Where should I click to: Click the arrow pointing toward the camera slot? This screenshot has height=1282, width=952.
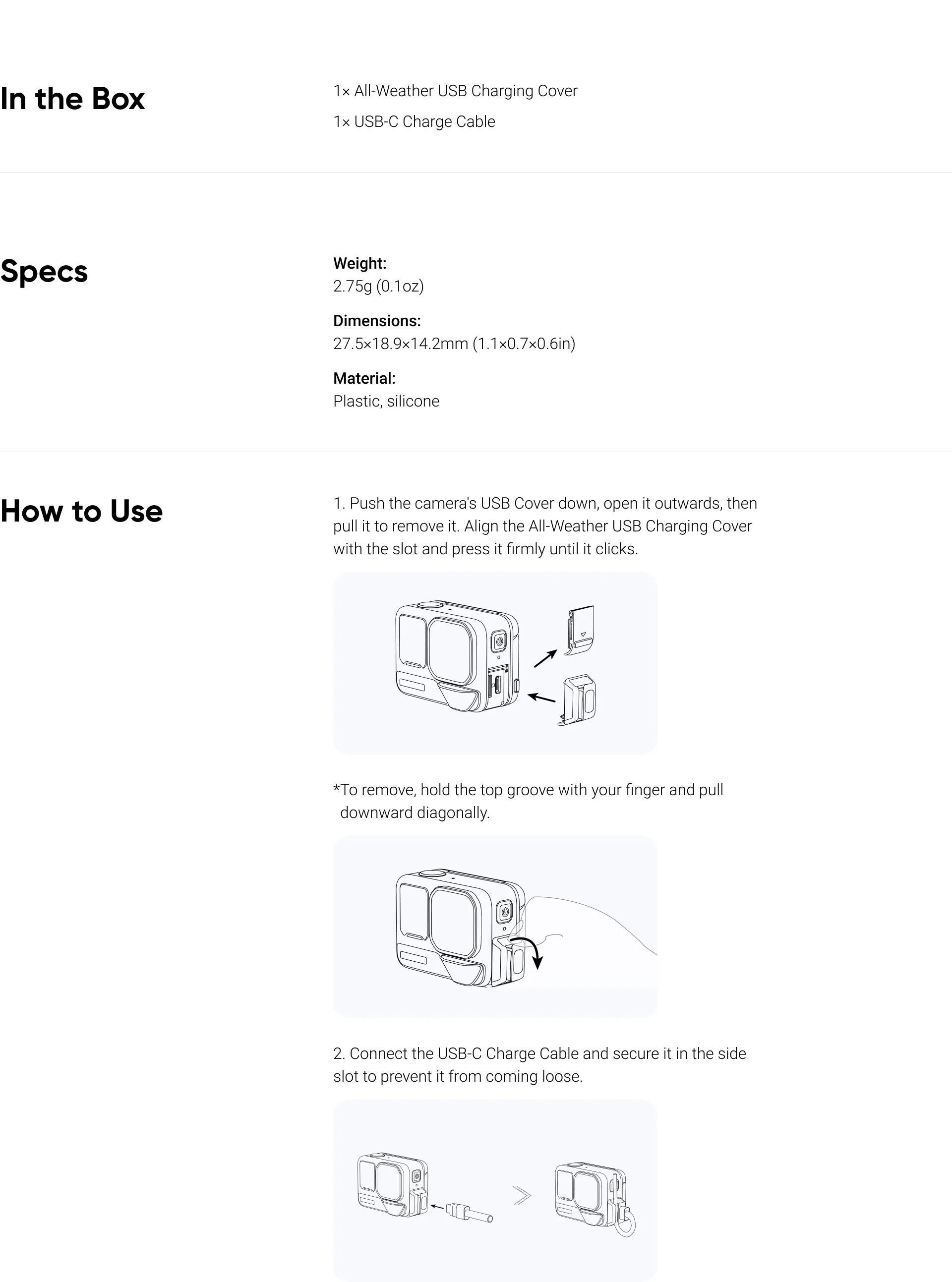click(541, 698)
